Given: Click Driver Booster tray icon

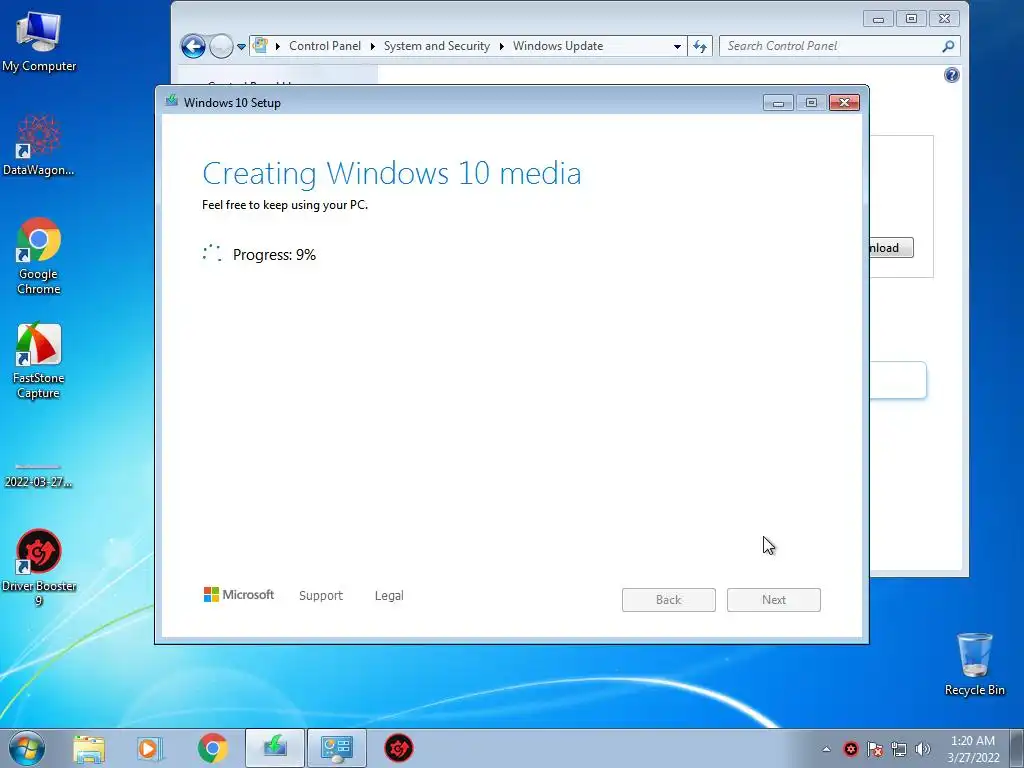Looking at the screenshot, I should click(850, 749).
